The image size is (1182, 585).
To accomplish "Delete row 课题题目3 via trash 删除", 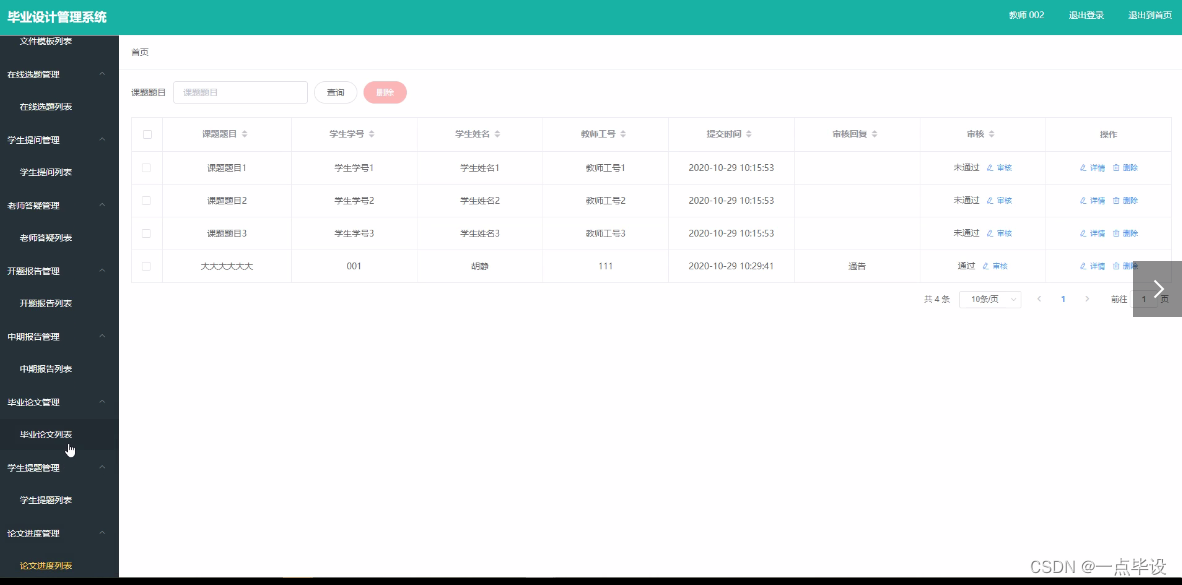I will pos(1125,234).
